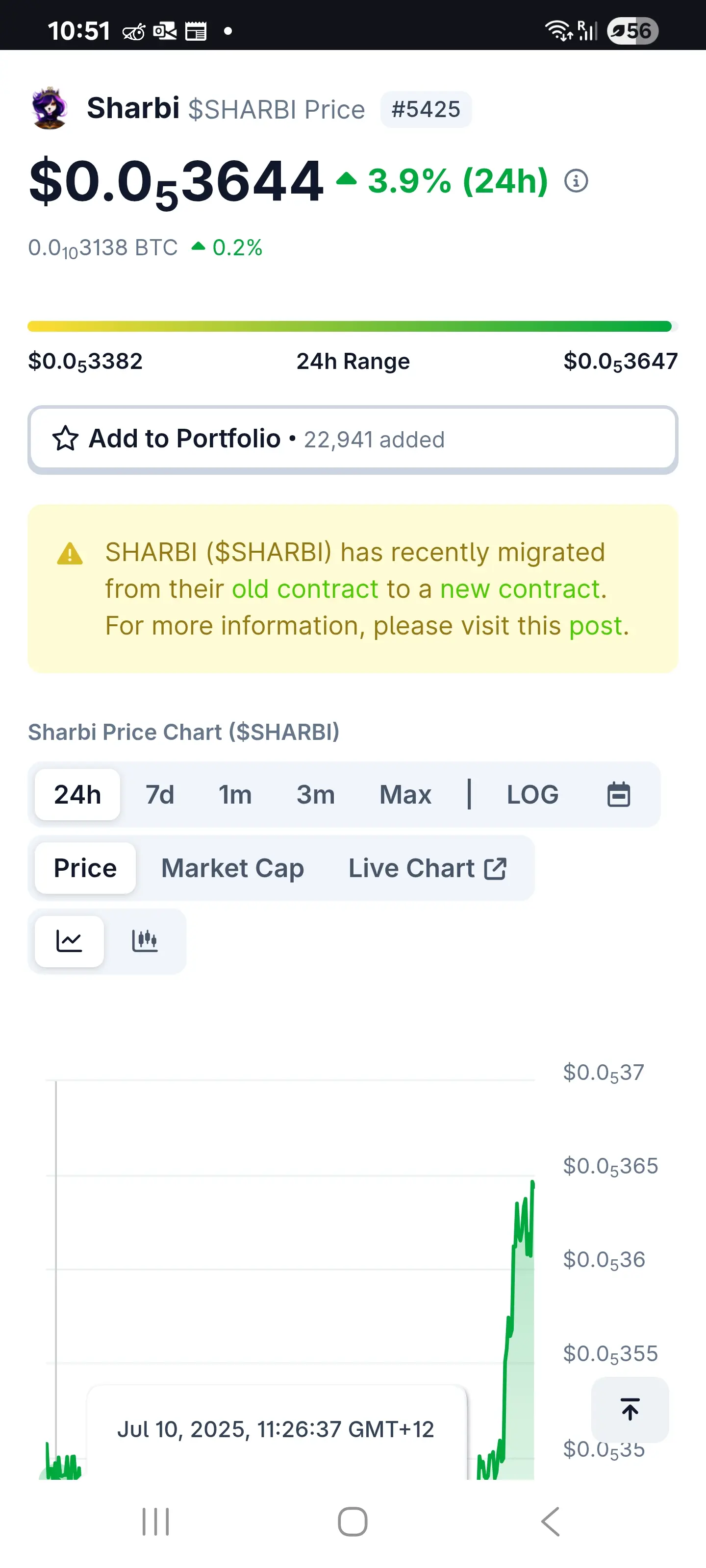
Task: Switch chart to Market Cap
Action: point(233,868)
